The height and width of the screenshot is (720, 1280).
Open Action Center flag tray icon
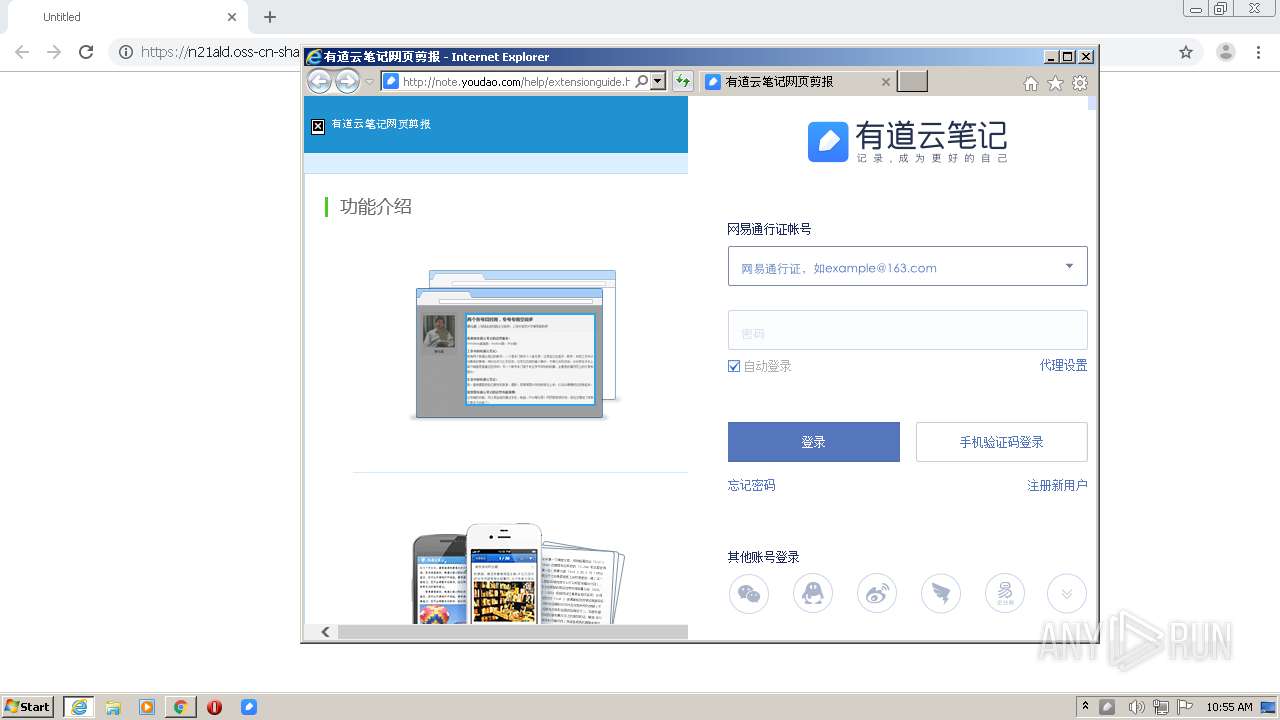click(1186, 707)
